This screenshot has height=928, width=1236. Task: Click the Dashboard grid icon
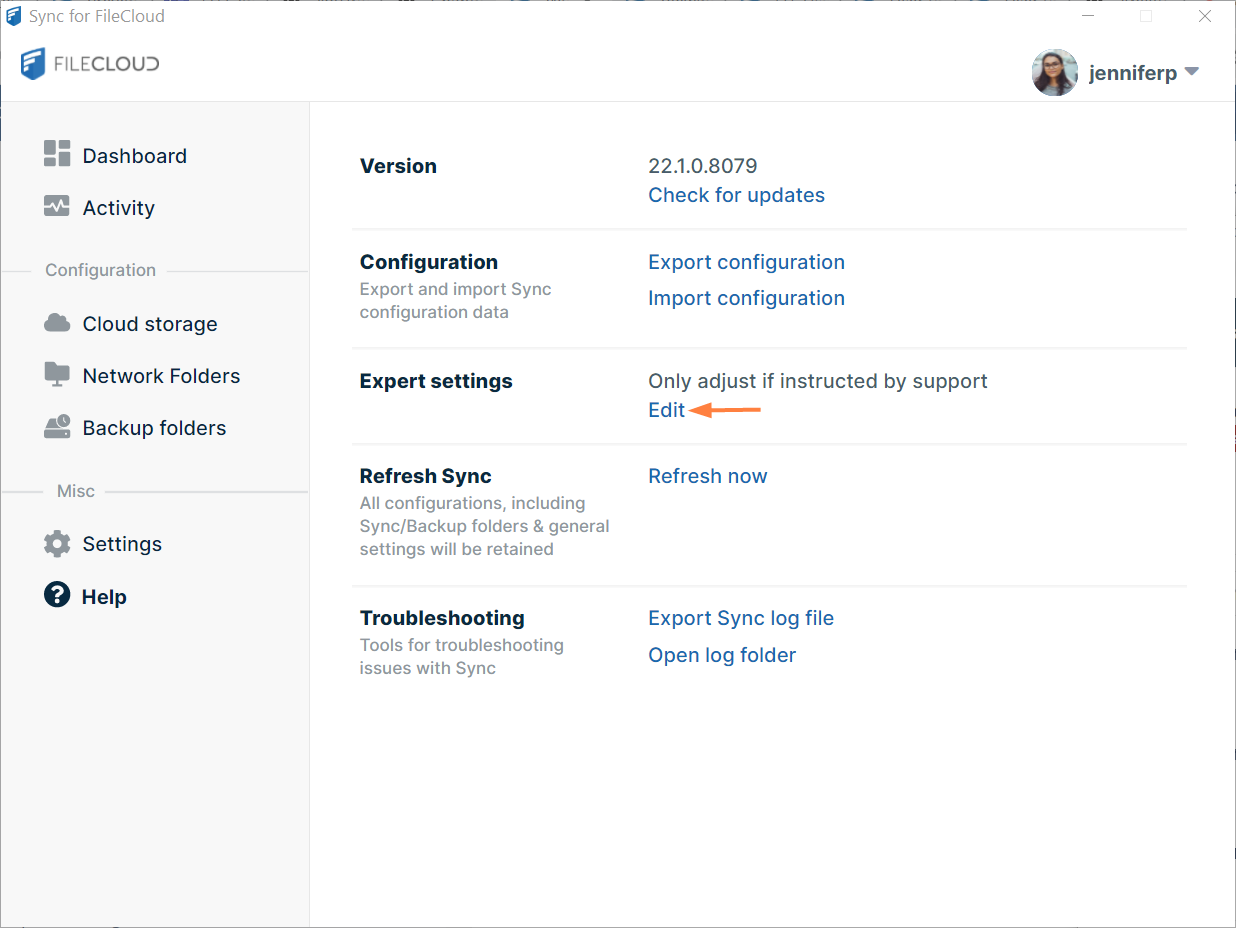click(x=57, y=154)
